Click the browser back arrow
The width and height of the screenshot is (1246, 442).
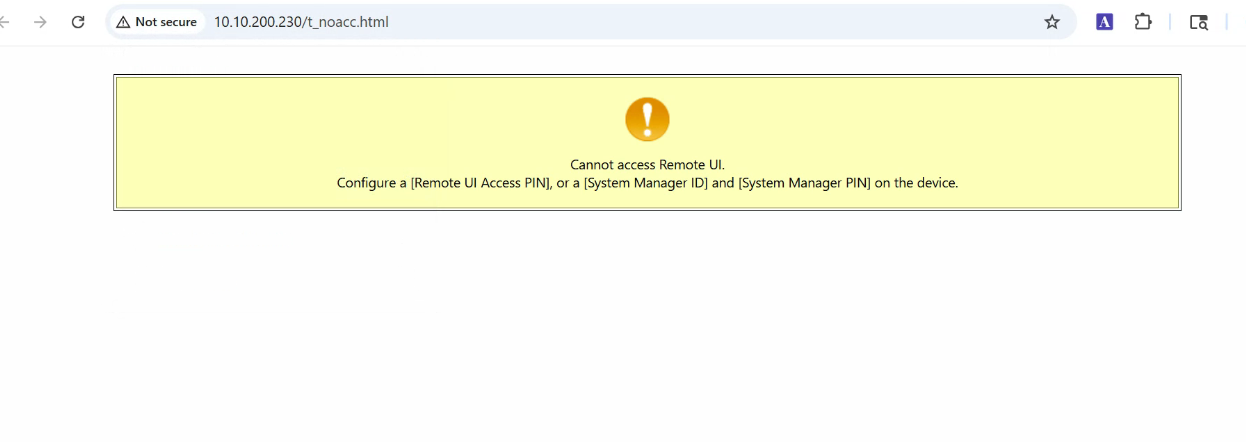pos(5,22)
